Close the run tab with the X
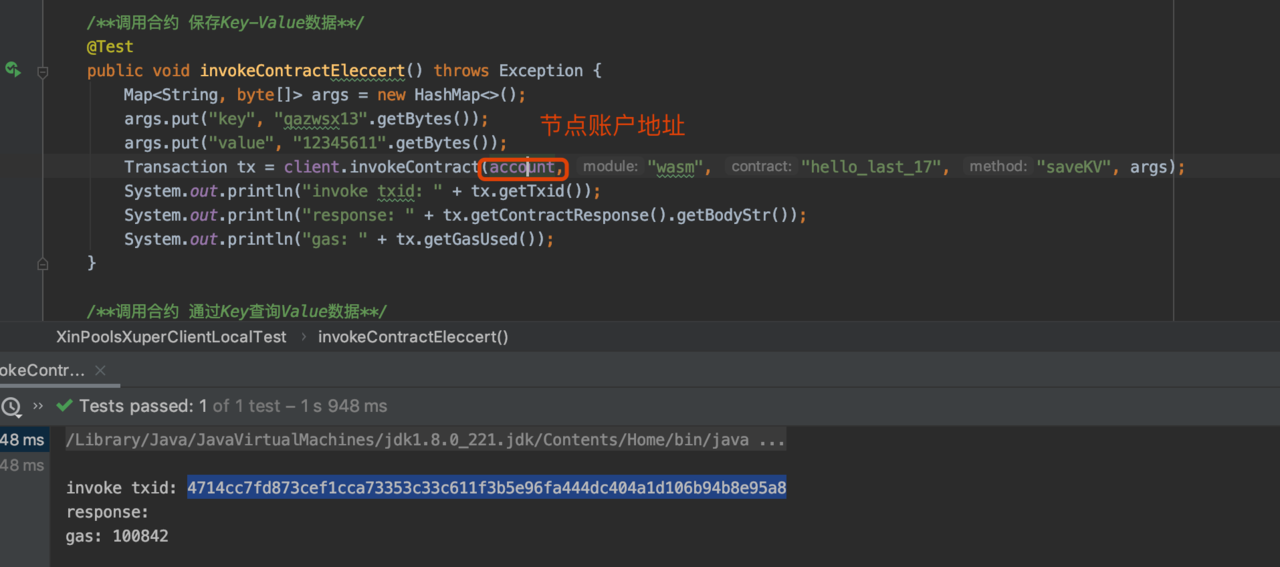Viewport: 1280px width, 567px height. click(x=100, y=370)
